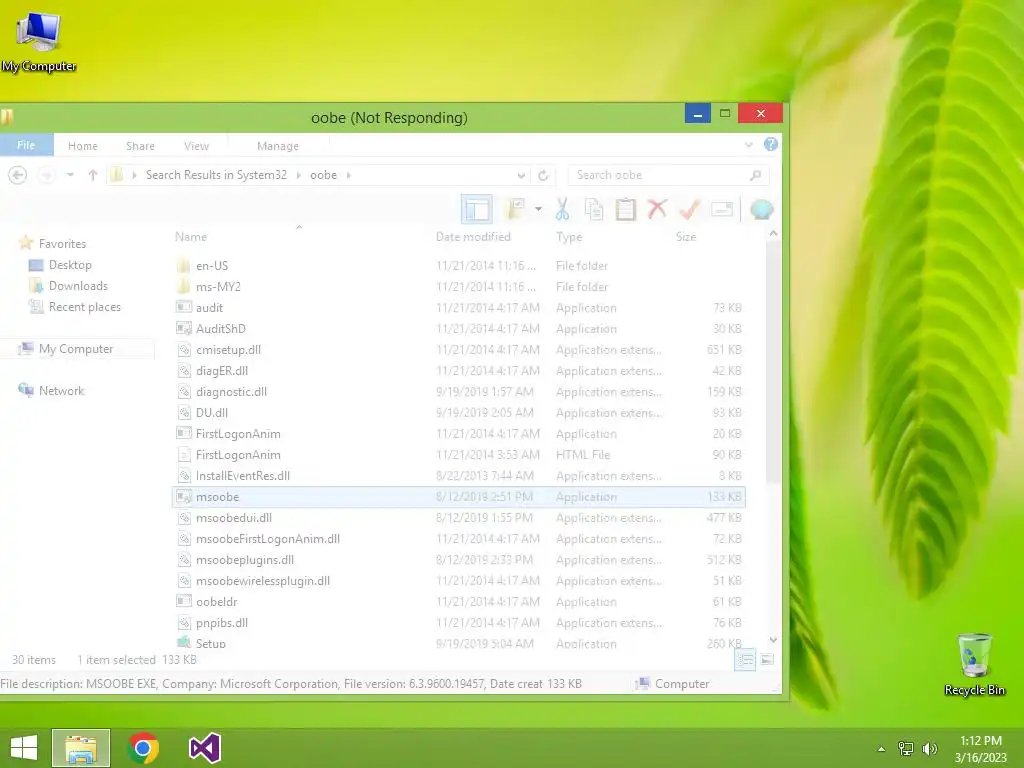This screenshot has width=1024, height=768.
Task: Expand arrow after oobe breadcrumb
Action: [x=349, y=175]
